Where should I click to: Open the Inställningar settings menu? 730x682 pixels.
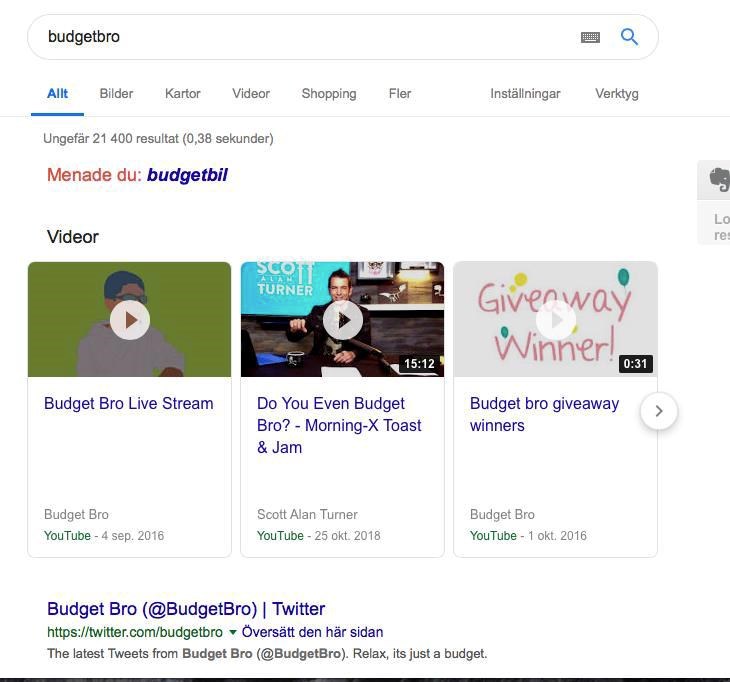525,93
